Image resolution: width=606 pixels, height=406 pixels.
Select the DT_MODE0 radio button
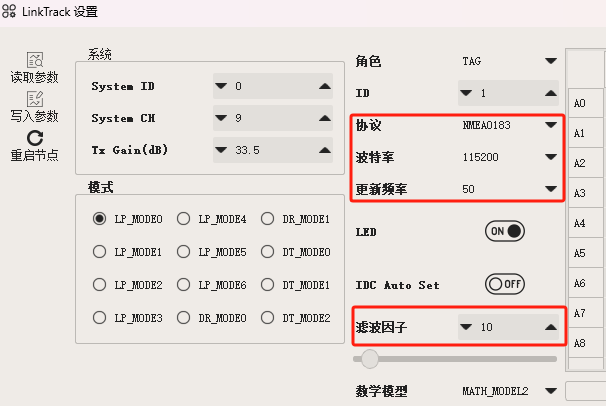point(267,252)
